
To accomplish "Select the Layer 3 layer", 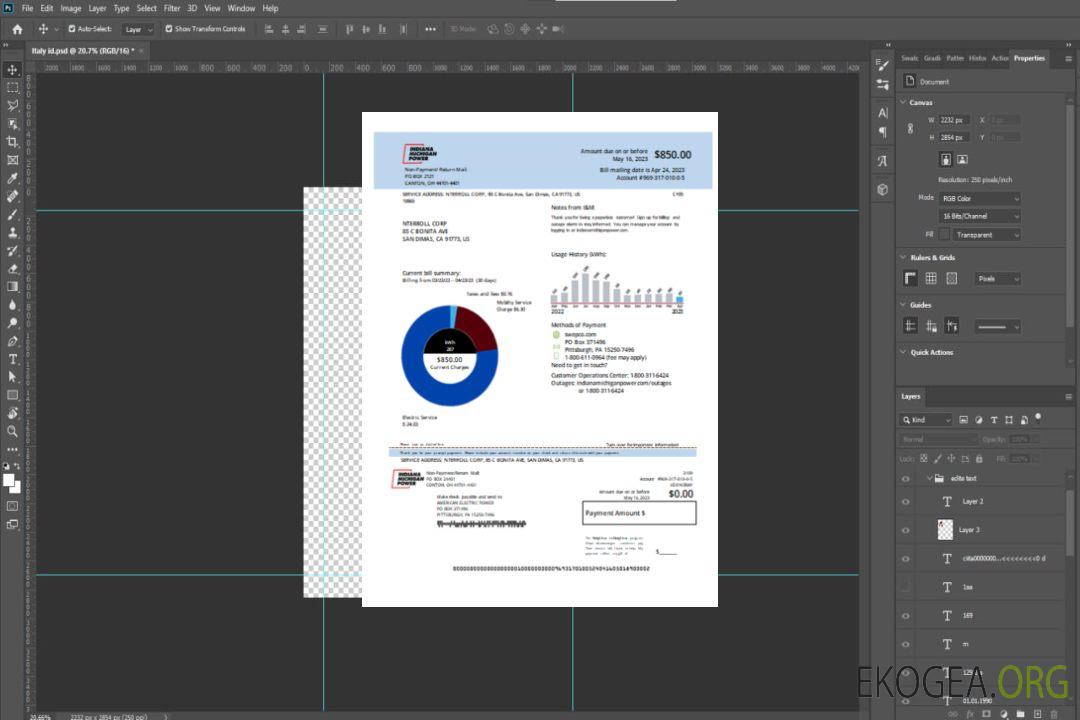I will click(x=970, y=529).
